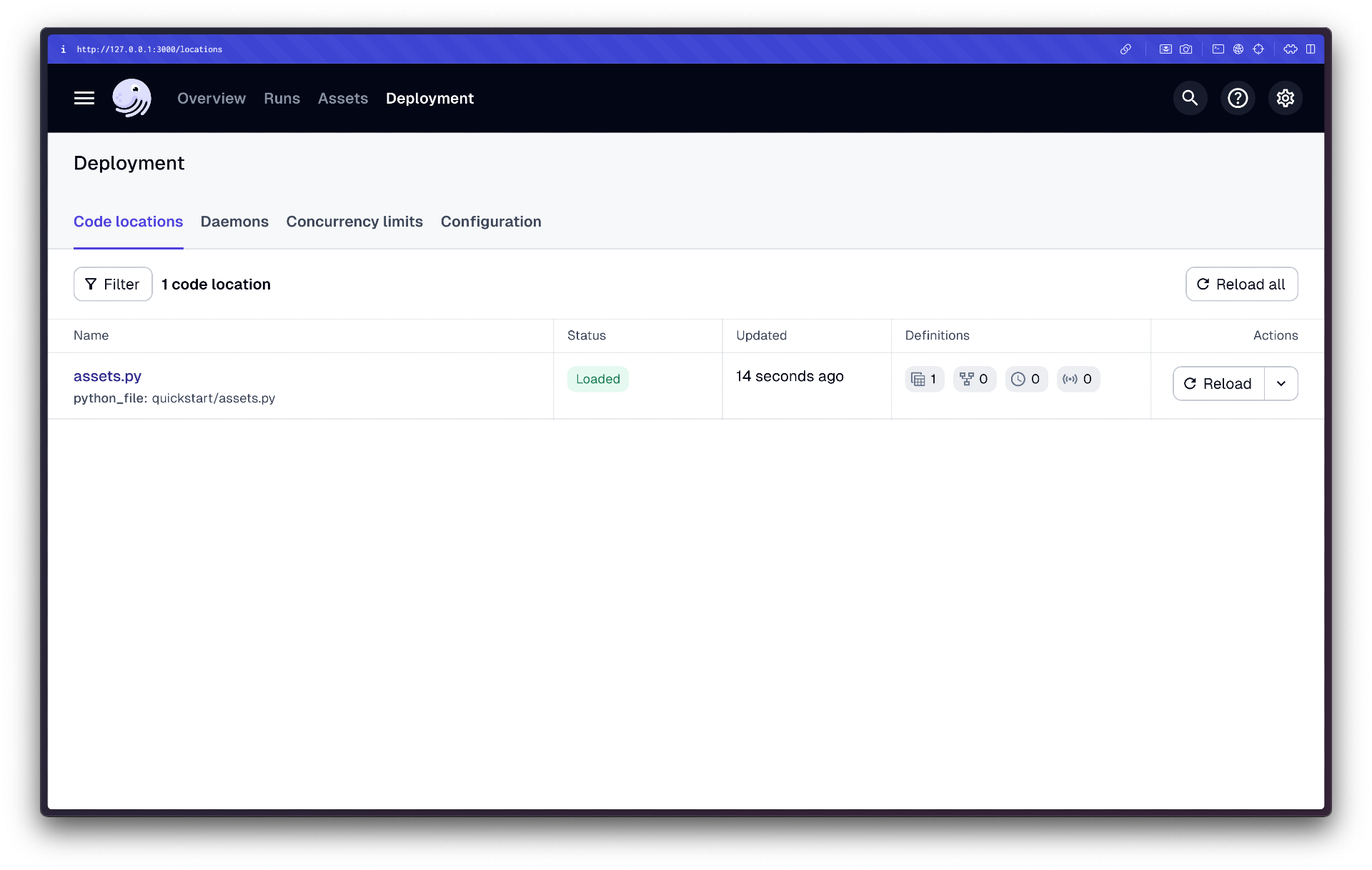1372x870 pixels.
Task: Open the assets.py code location link
Action: (107, 376)
